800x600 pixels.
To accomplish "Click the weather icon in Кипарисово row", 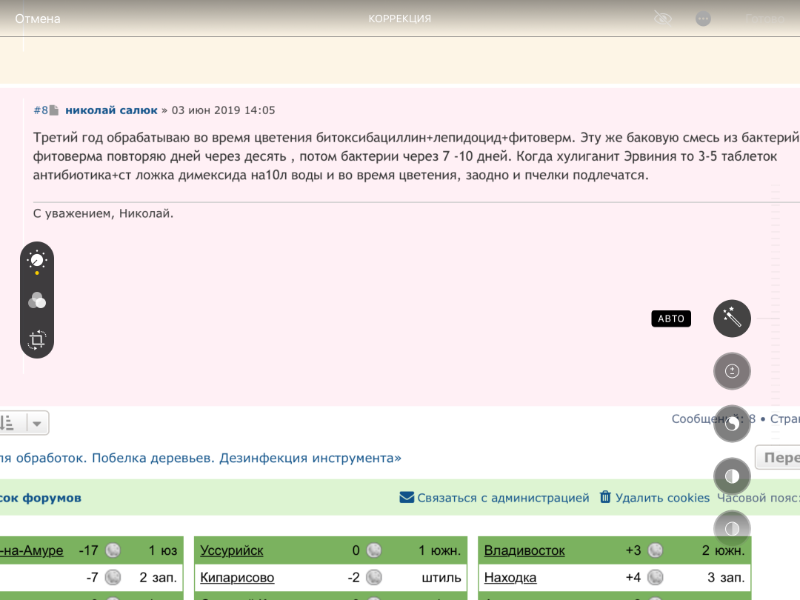I will pyautogui.click(x=374, y=577).
